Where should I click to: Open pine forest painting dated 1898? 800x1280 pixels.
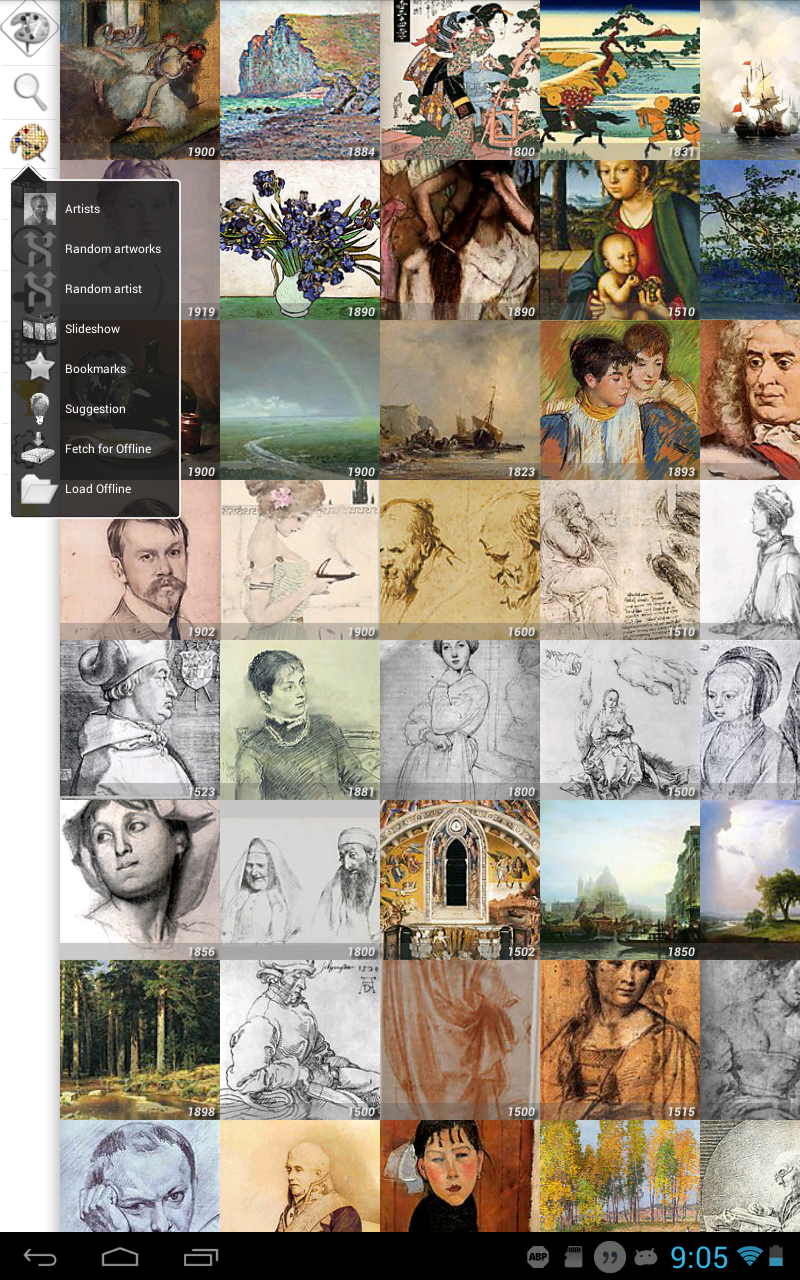[140, 1040]
